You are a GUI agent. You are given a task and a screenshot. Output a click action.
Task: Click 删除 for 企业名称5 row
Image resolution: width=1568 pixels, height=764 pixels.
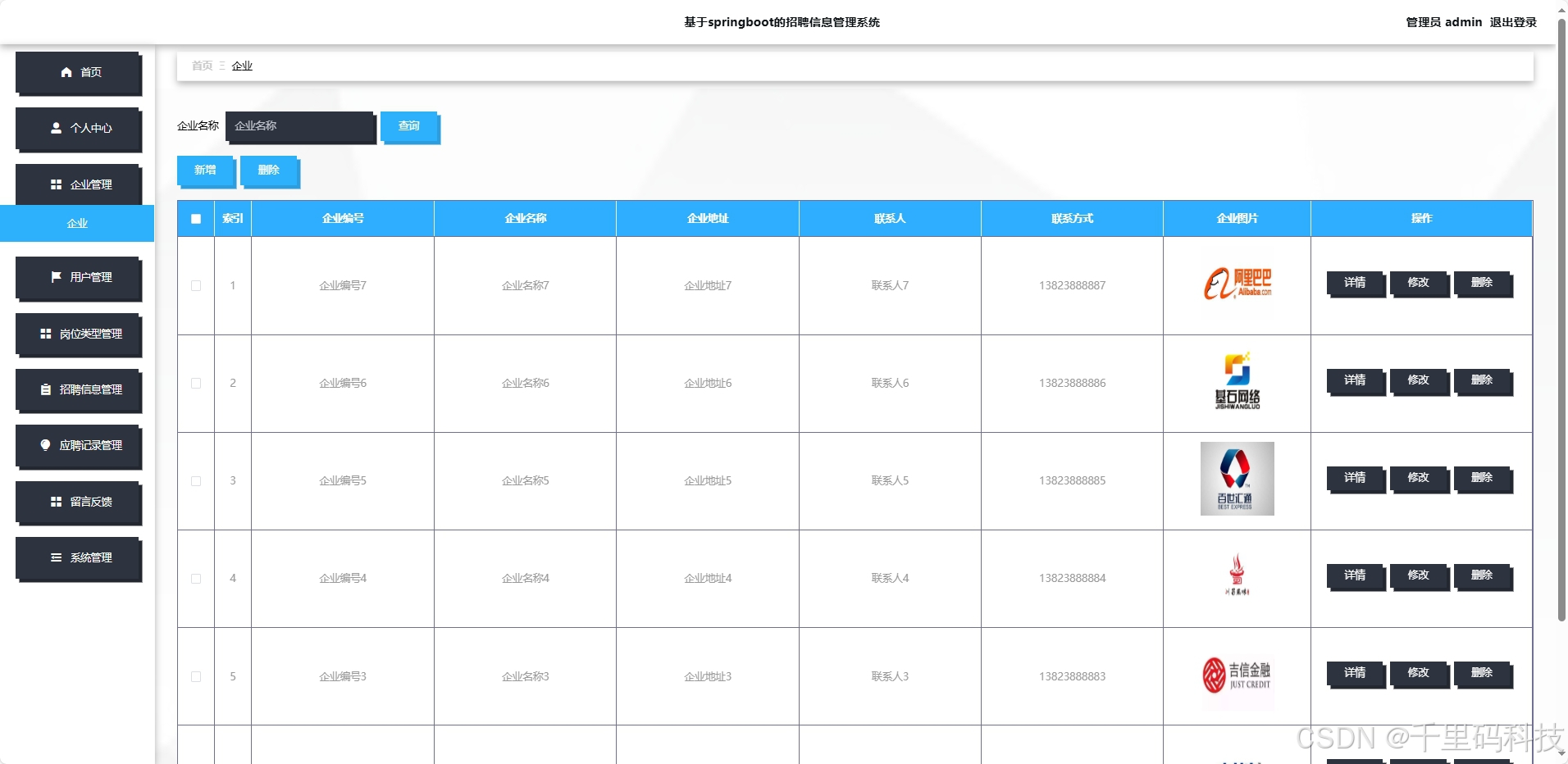tap(1483, 479)
